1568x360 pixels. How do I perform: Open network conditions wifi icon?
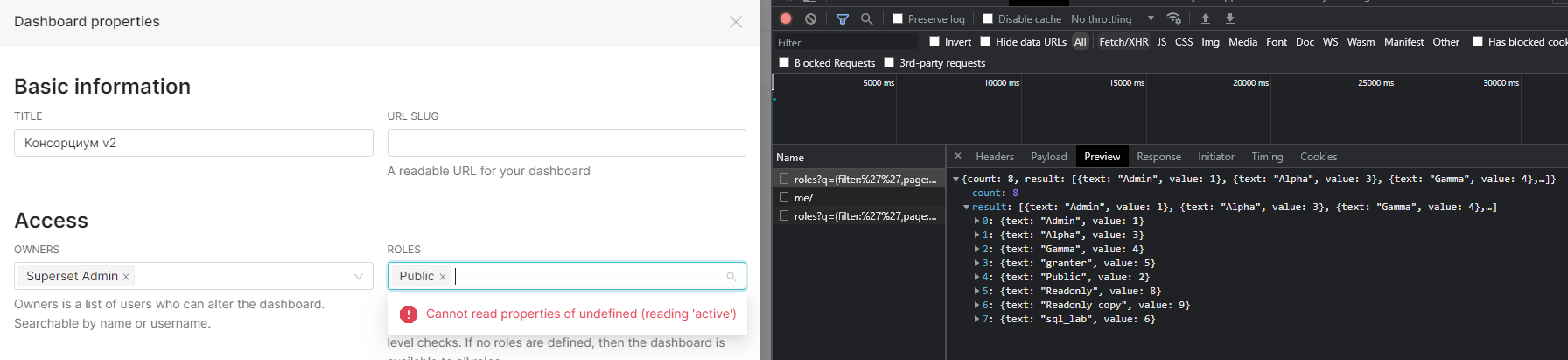(x=1174, y=18)
